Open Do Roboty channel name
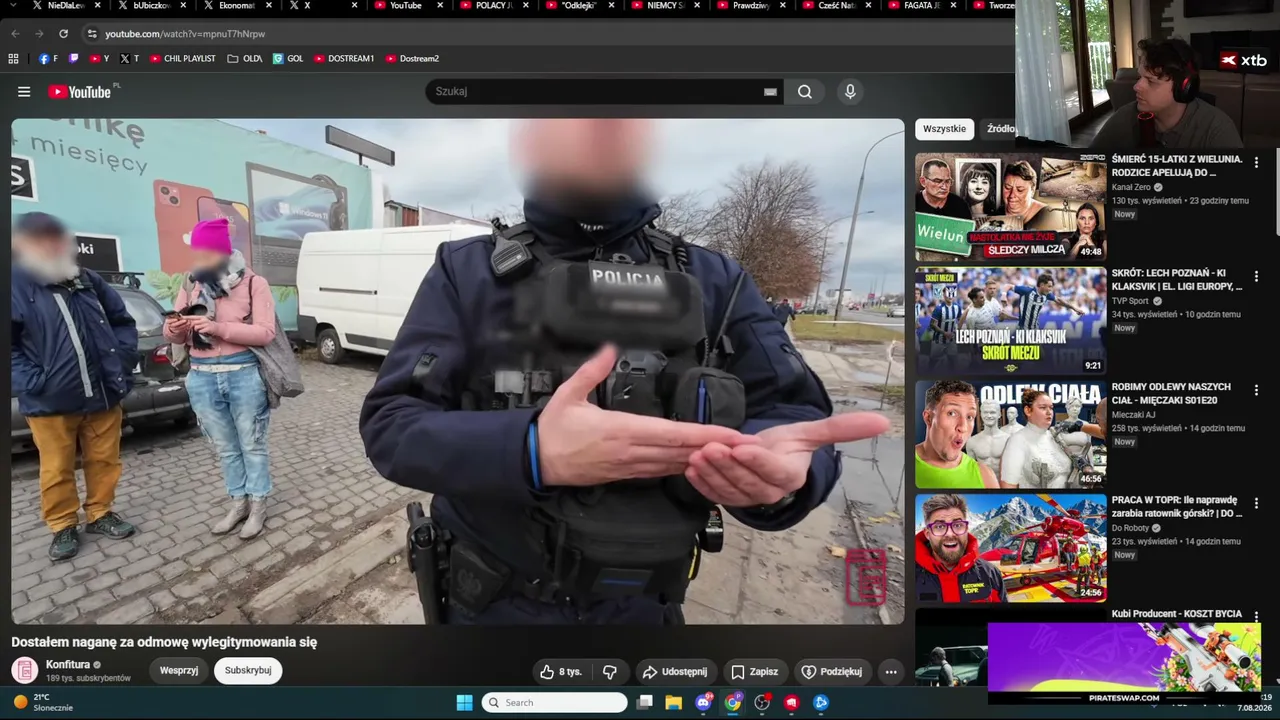 pos(1131,528)
